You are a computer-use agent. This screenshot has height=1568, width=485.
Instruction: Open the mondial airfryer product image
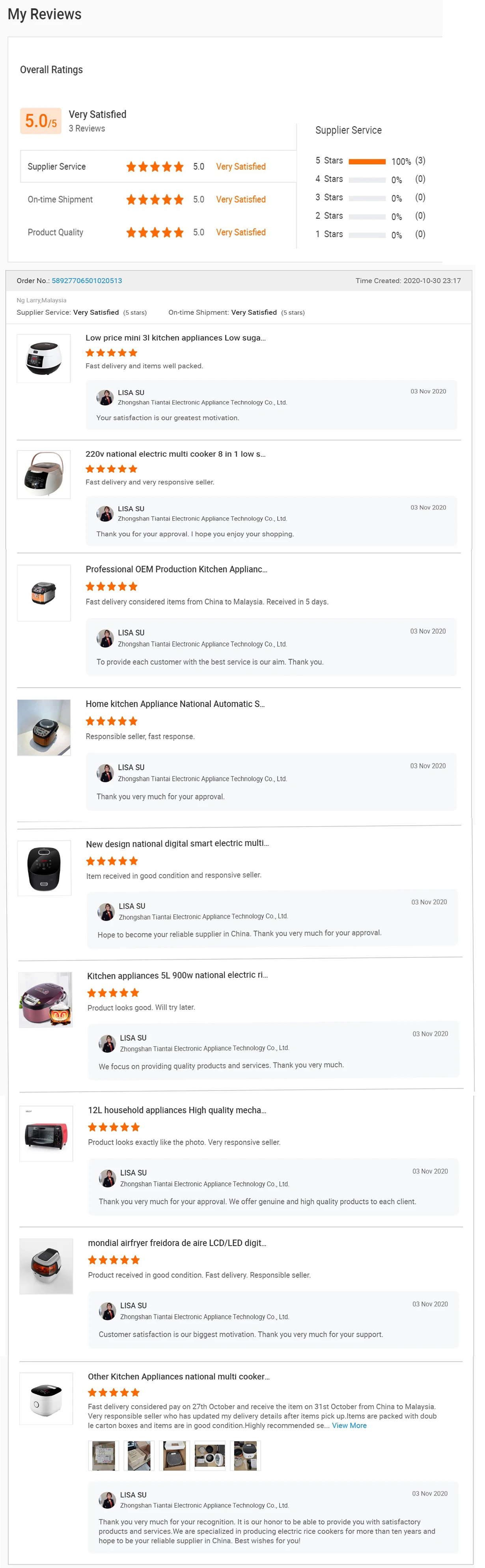[x=46, y=1266]
